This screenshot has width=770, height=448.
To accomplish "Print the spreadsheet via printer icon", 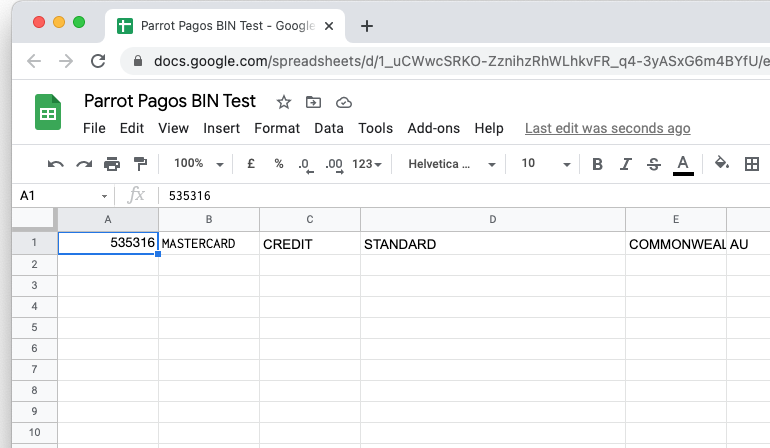I will click(x=112, y=164).
